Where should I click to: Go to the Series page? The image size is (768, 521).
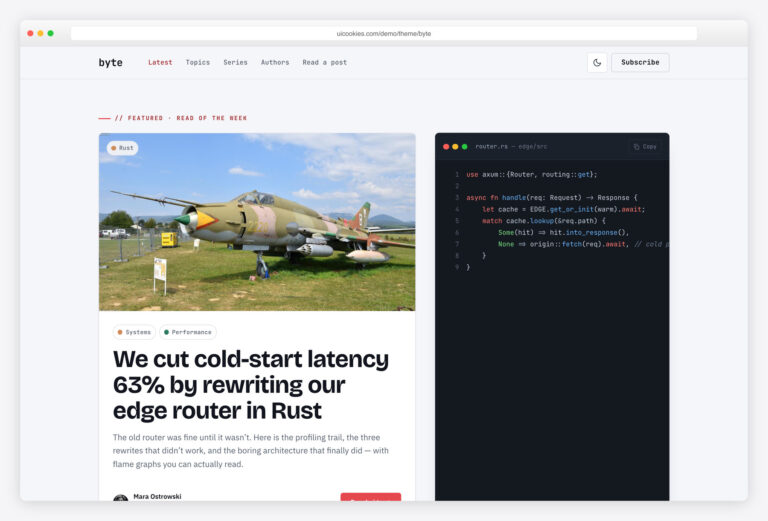[x=236, y=63]
